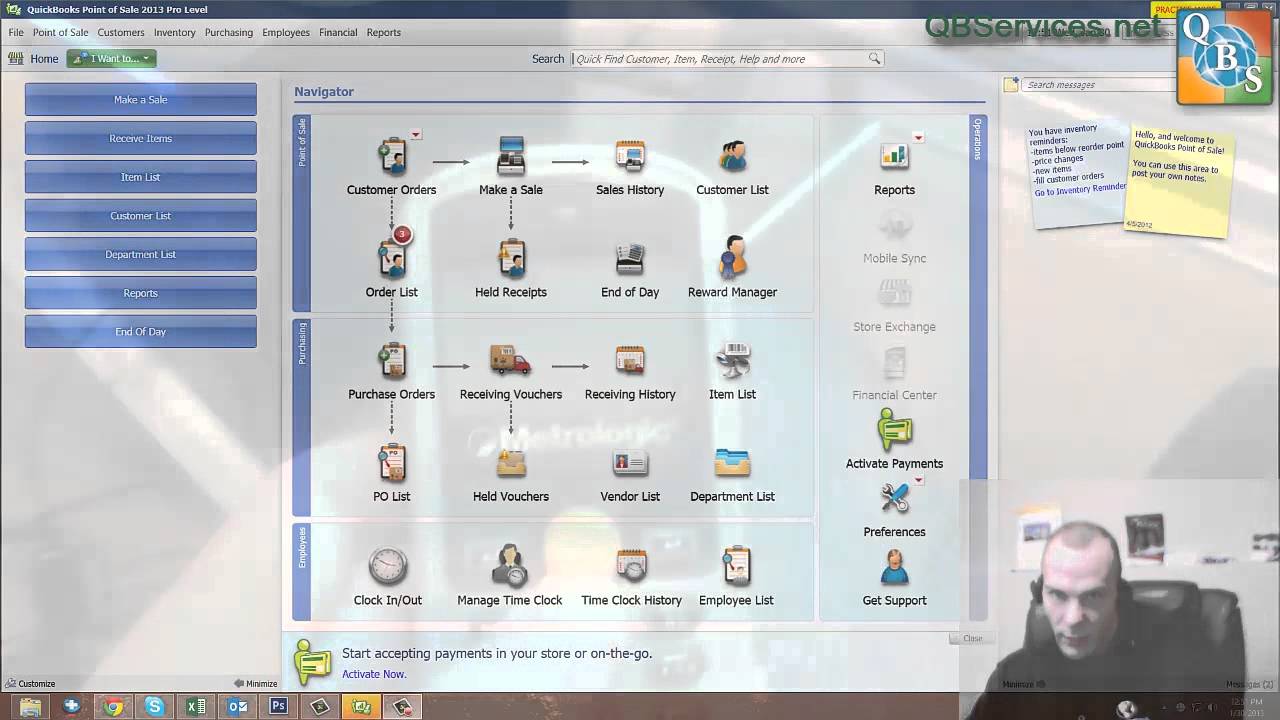The height and width of the screenshot is (720, 1280).
Task: Open the File menu
Action: [16, 32]
